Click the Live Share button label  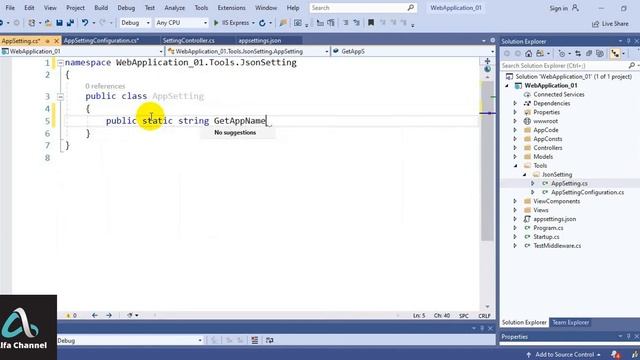[615, 24]
